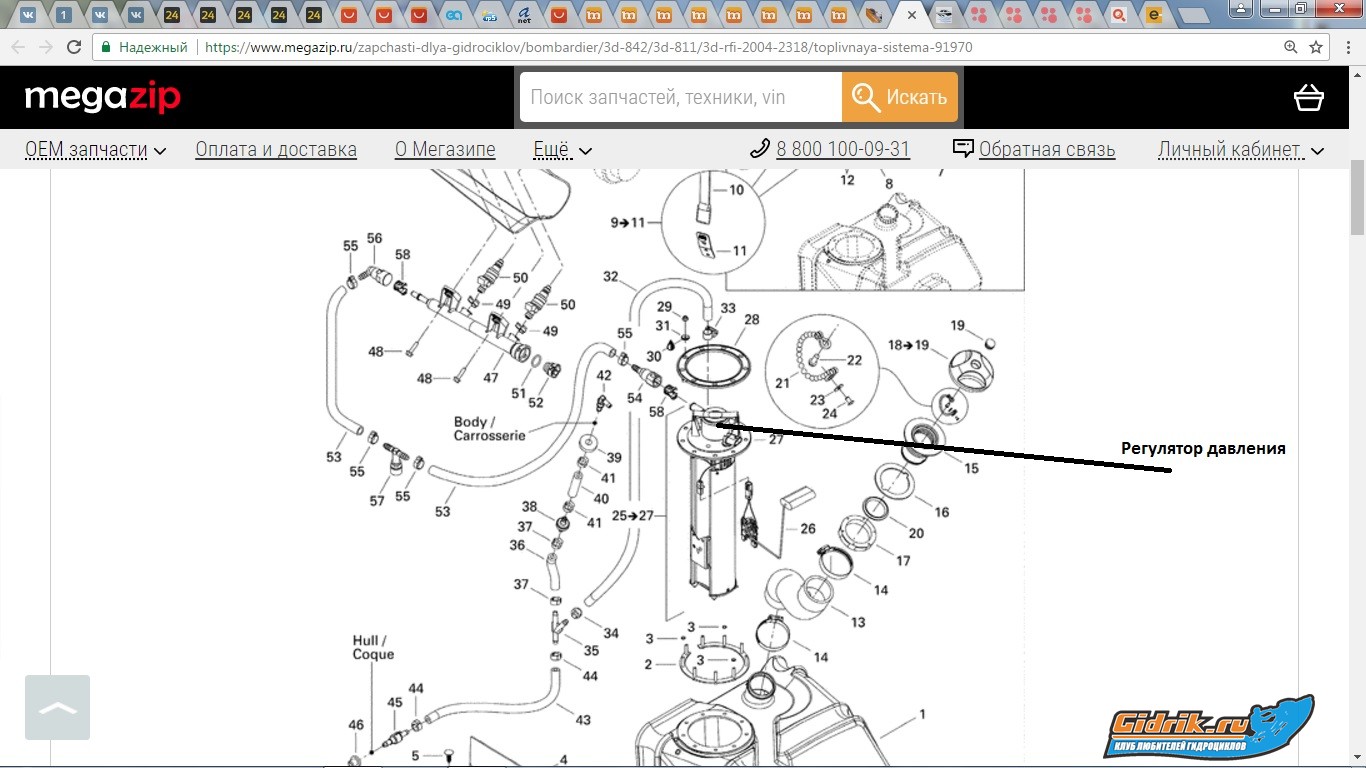This screenshot has height=768, width=1366.
Task: Click the Megazip logo
Action: pyautogui.click(x=102, y=97)
